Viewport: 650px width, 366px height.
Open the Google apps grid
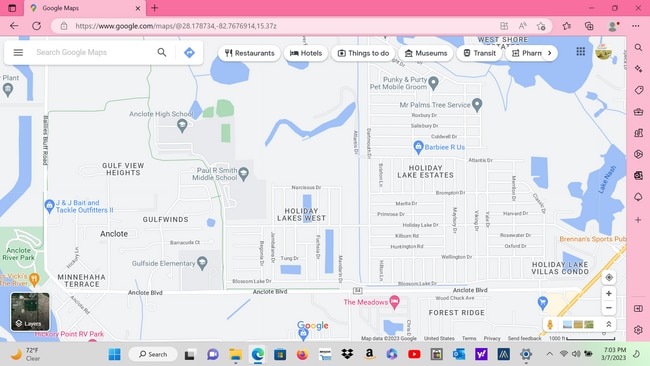pyautogui.click(x=581, y=51)
